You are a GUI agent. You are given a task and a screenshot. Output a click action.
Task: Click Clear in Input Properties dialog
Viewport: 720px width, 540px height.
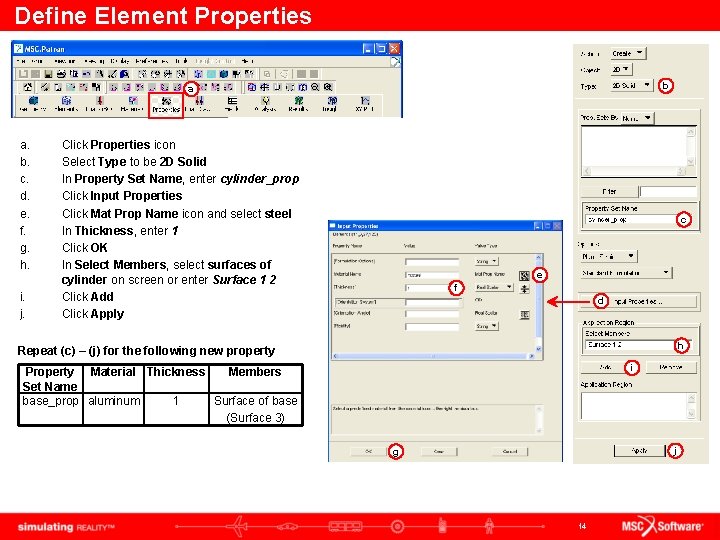[439, 451]
